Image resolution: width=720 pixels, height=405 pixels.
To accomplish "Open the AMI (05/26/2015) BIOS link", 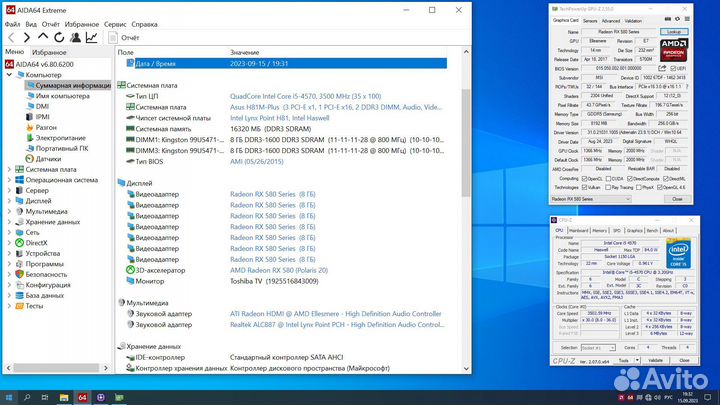I will pos(257,162).
